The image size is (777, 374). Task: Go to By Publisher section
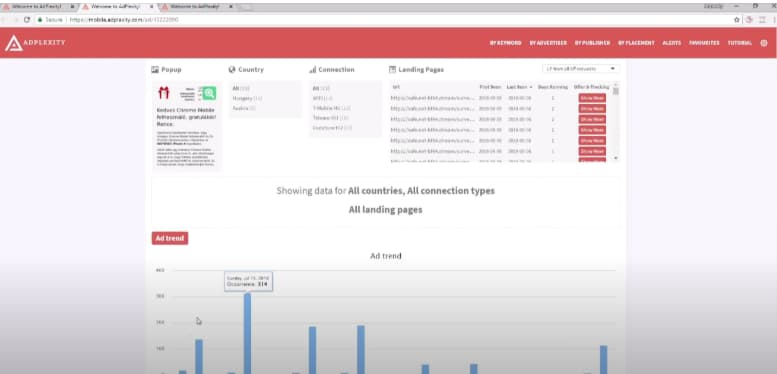(x=592, y=43)
